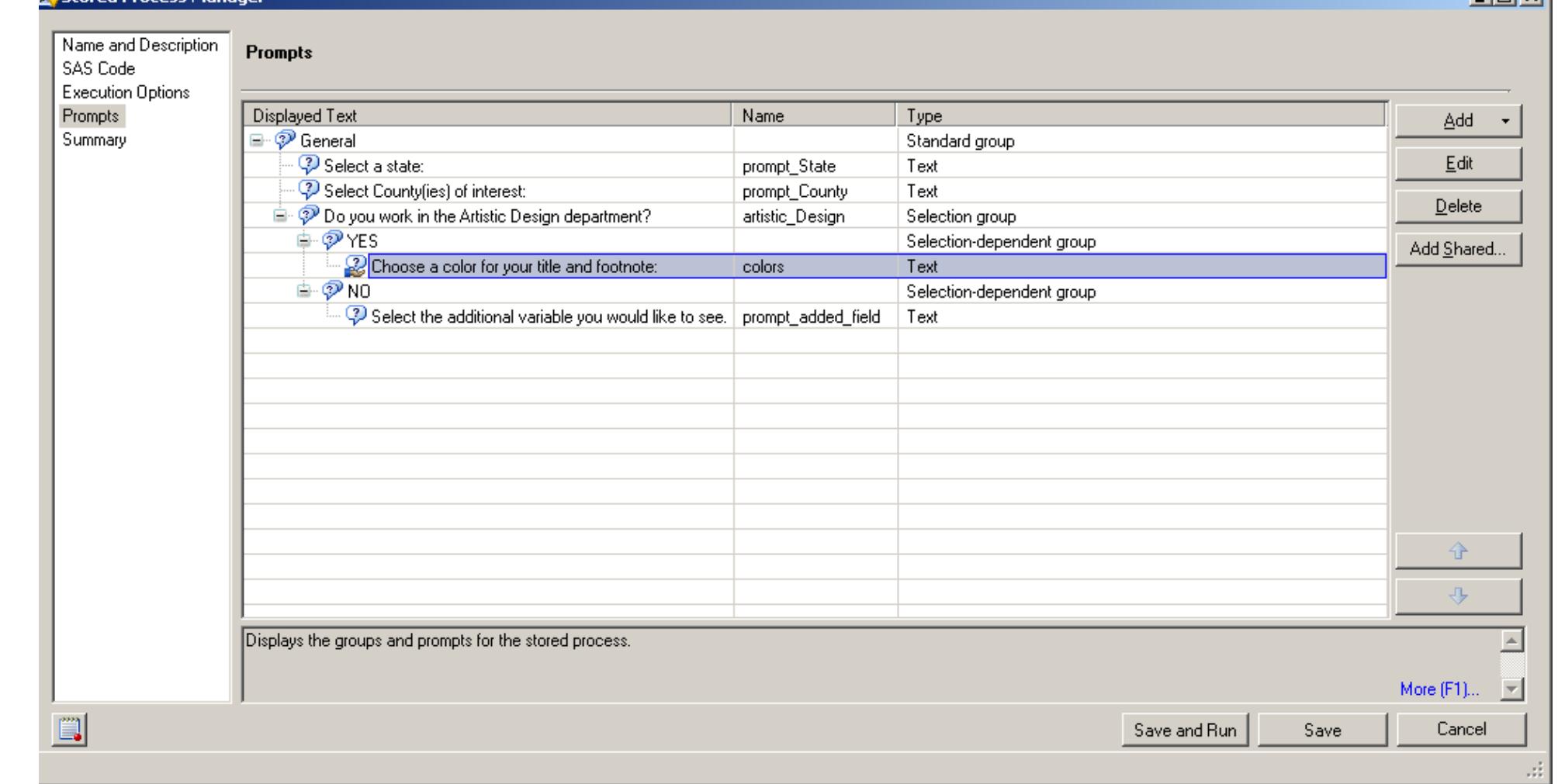1565x784 pixels.
Task: Go to Name and Description page
Action: click(140, 45)
